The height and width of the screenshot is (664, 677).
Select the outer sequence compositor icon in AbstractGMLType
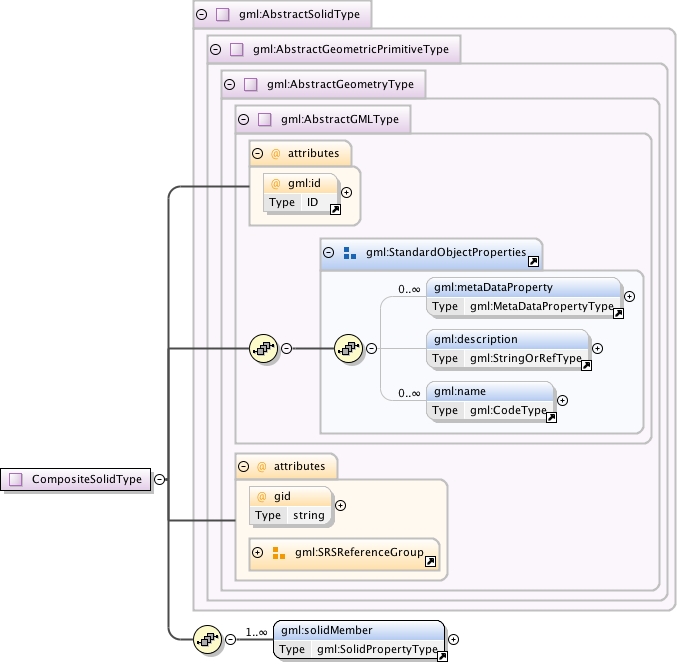tap(263, 348)
